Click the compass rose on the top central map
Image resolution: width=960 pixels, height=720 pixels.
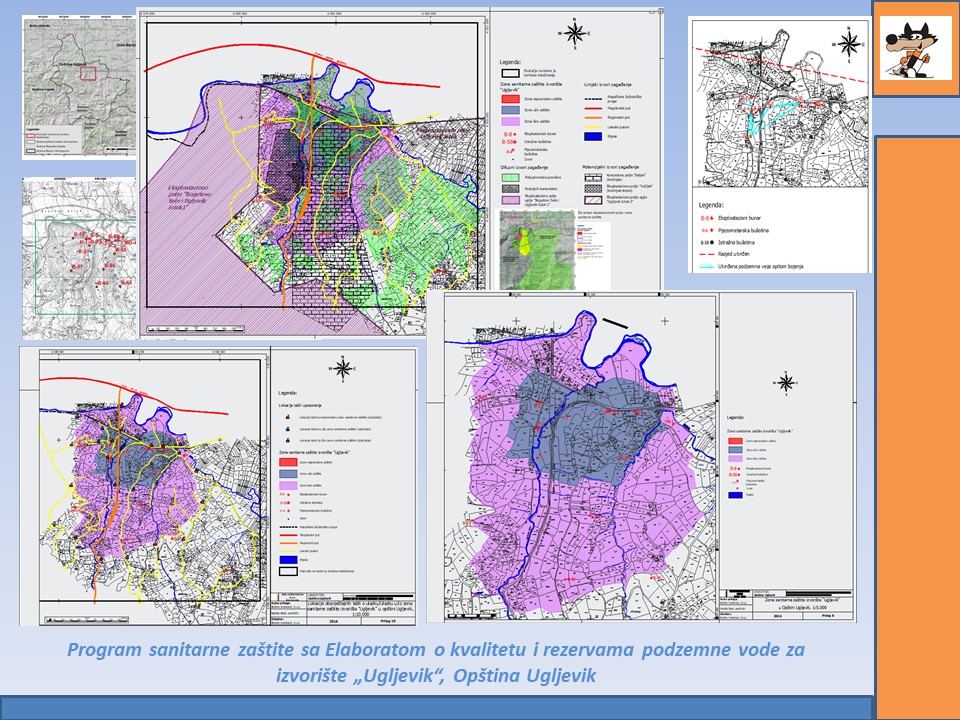click(x=575, y=34)
